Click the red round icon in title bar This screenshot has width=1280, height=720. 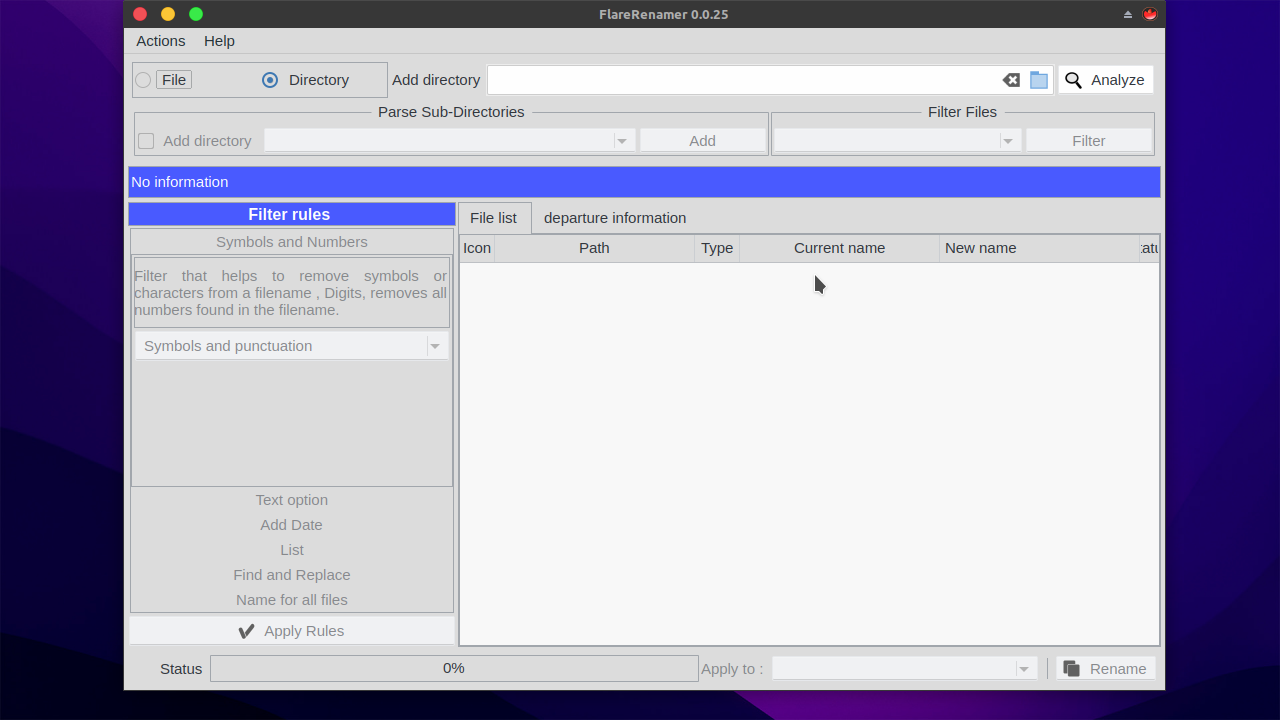point(1150,14)
